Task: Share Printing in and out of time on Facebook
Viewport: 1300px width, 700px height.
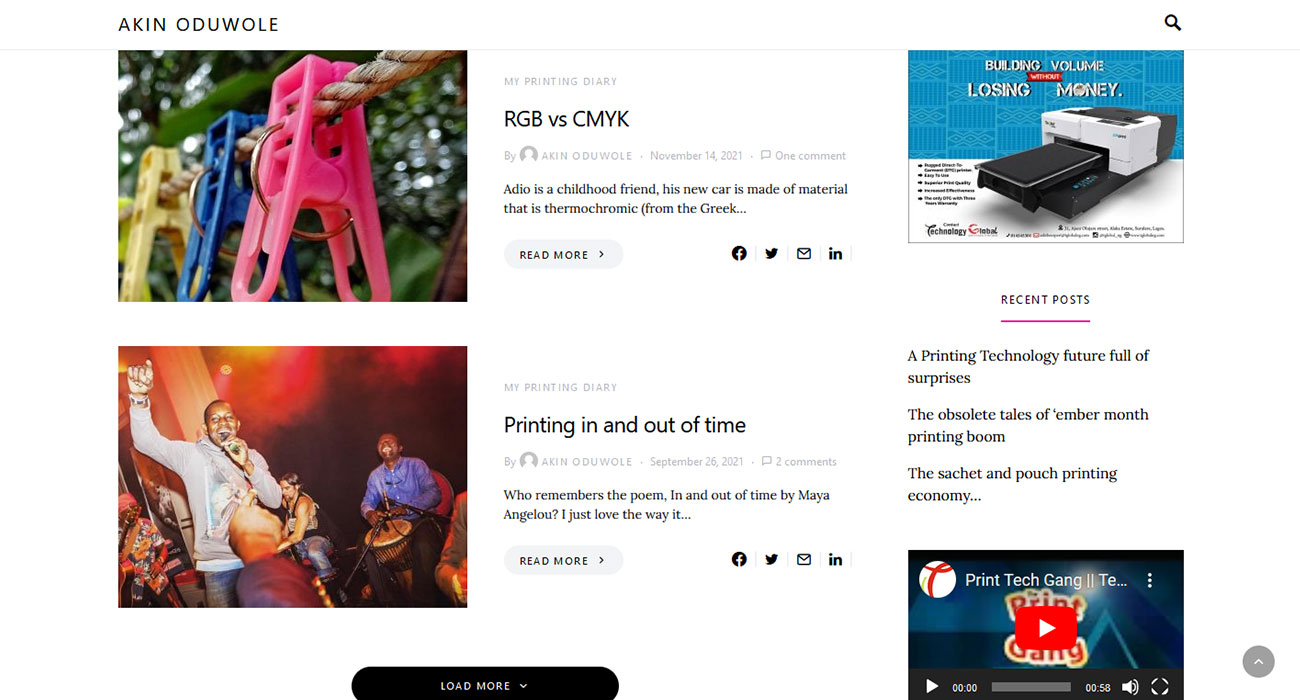Action: tap(739, 560)
